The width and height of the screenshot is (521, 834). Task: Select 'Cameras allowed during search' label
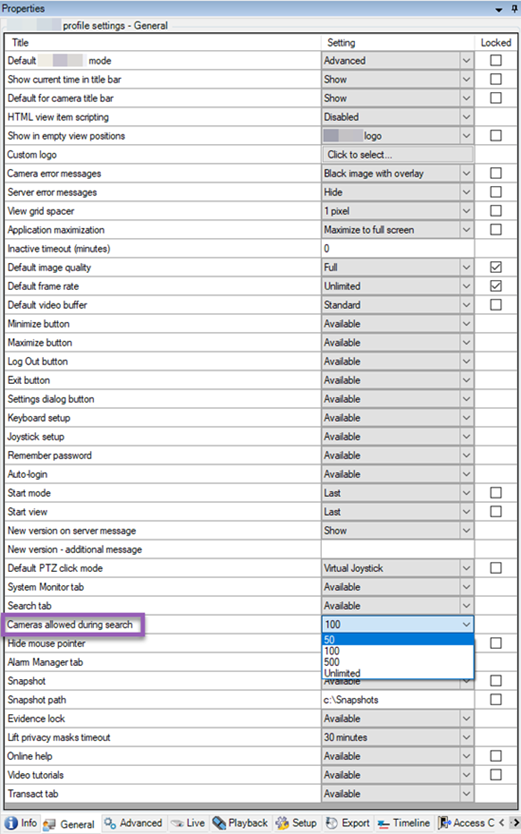70,624
